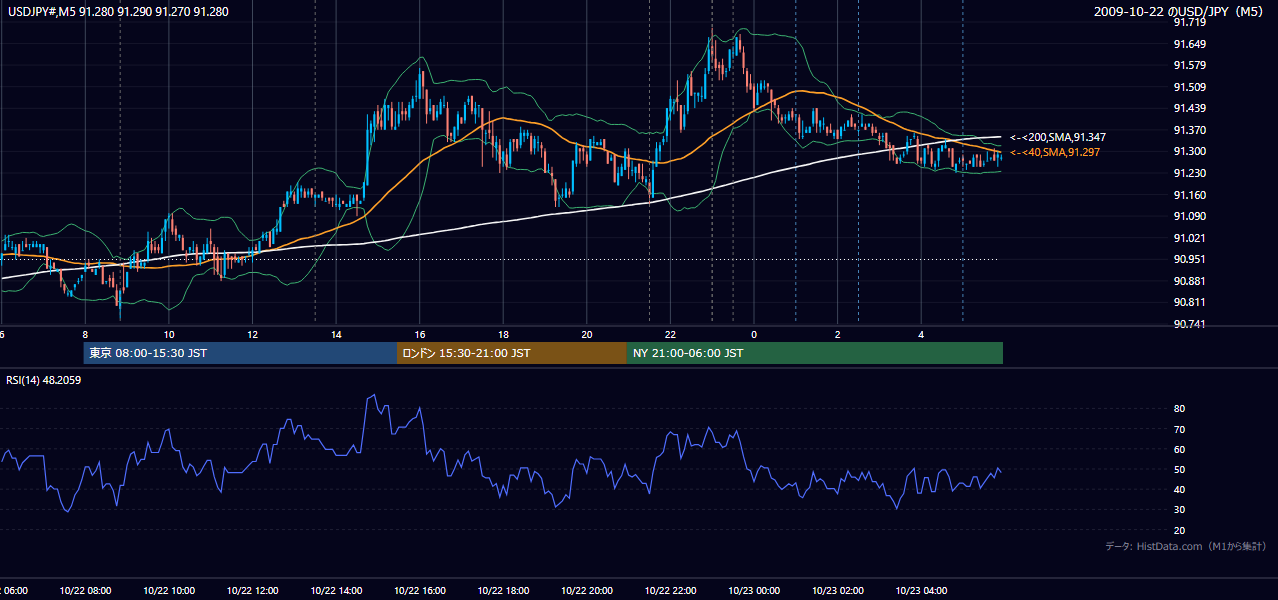Select the ロンドン 15:30-21:00 JST session bar
The height and width of the screenshot is (600, 1278).
point(512,353)
